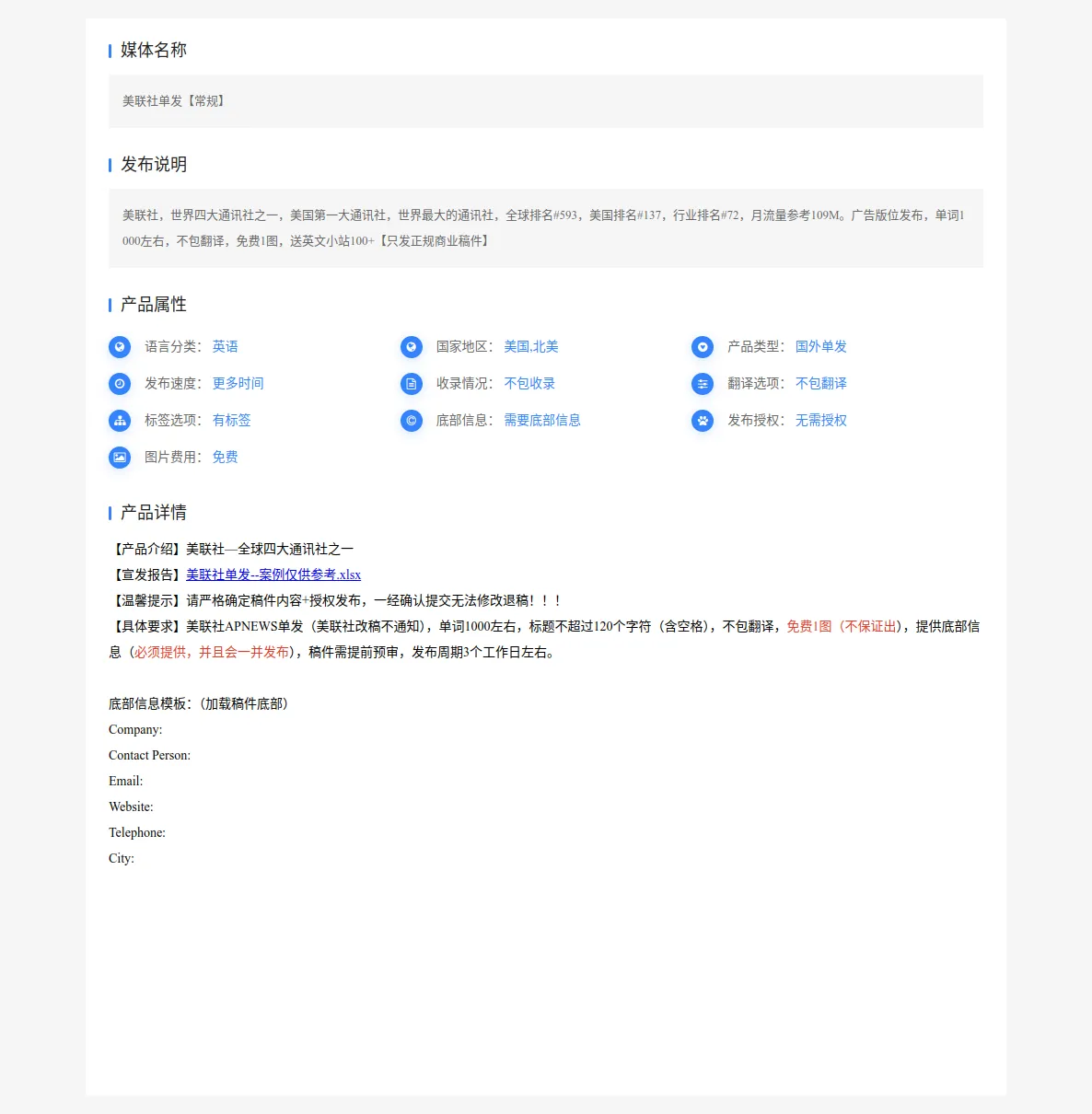Screen dimensions: 1092x1114
Task: Click the 美国.北美 region value
Action: tap(531, 347)
